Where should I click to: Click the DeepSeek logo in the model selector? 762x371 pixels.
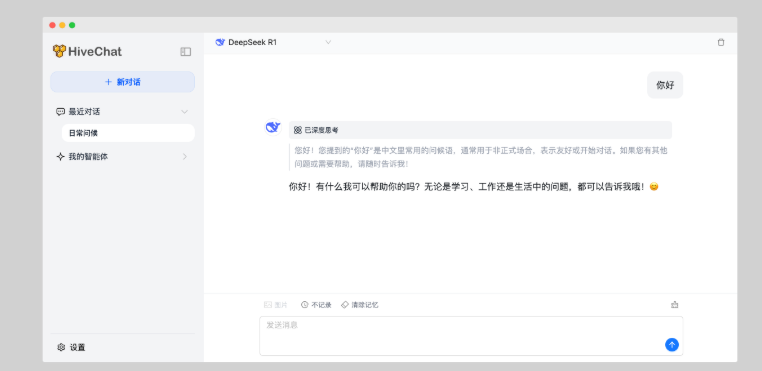point(220,42)
